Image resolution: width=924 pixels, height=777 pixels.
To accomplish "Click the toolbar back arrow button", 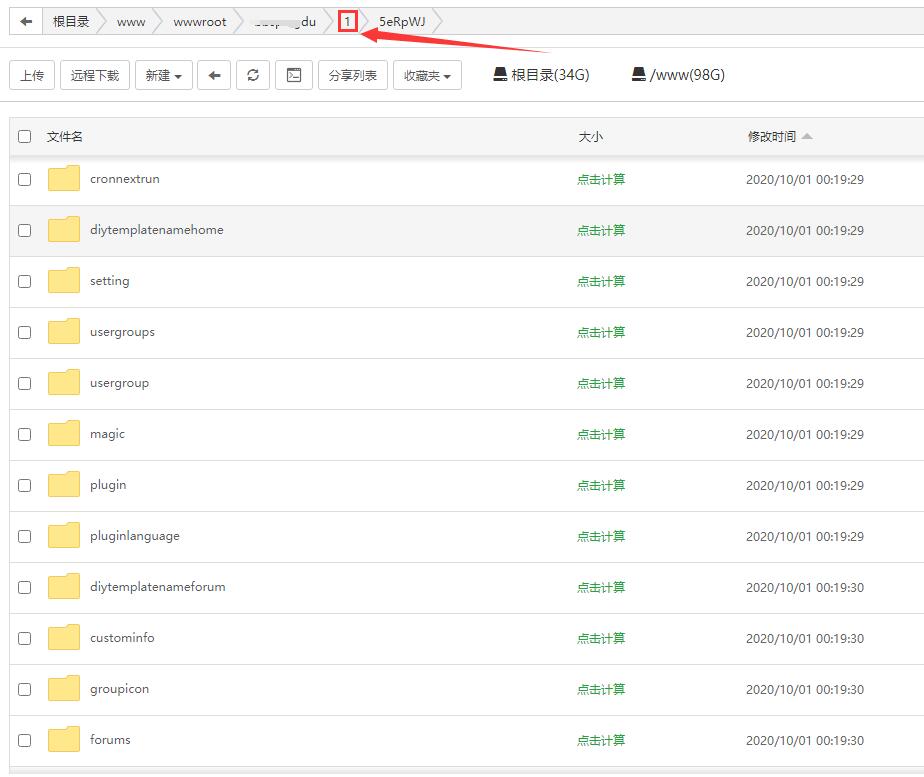I will (214, 75).
